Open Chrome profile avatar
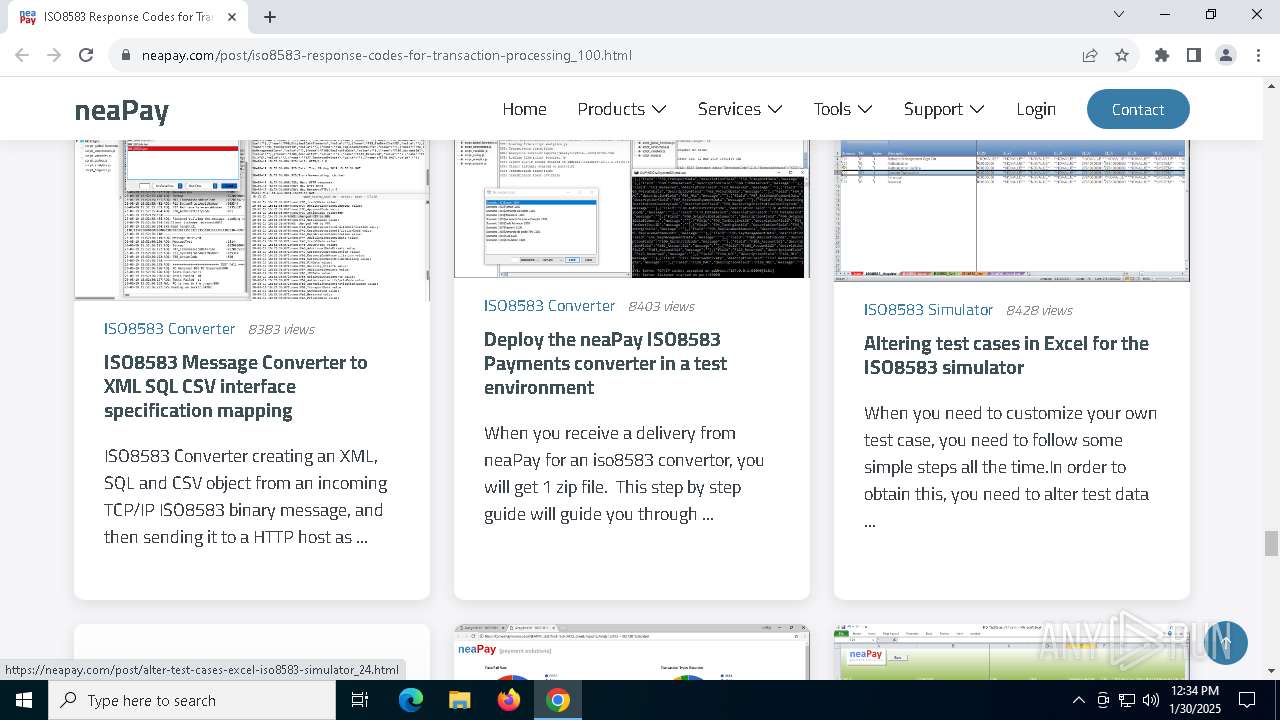The width and height of the screenshot is (1280, 720). (1226, 55)
